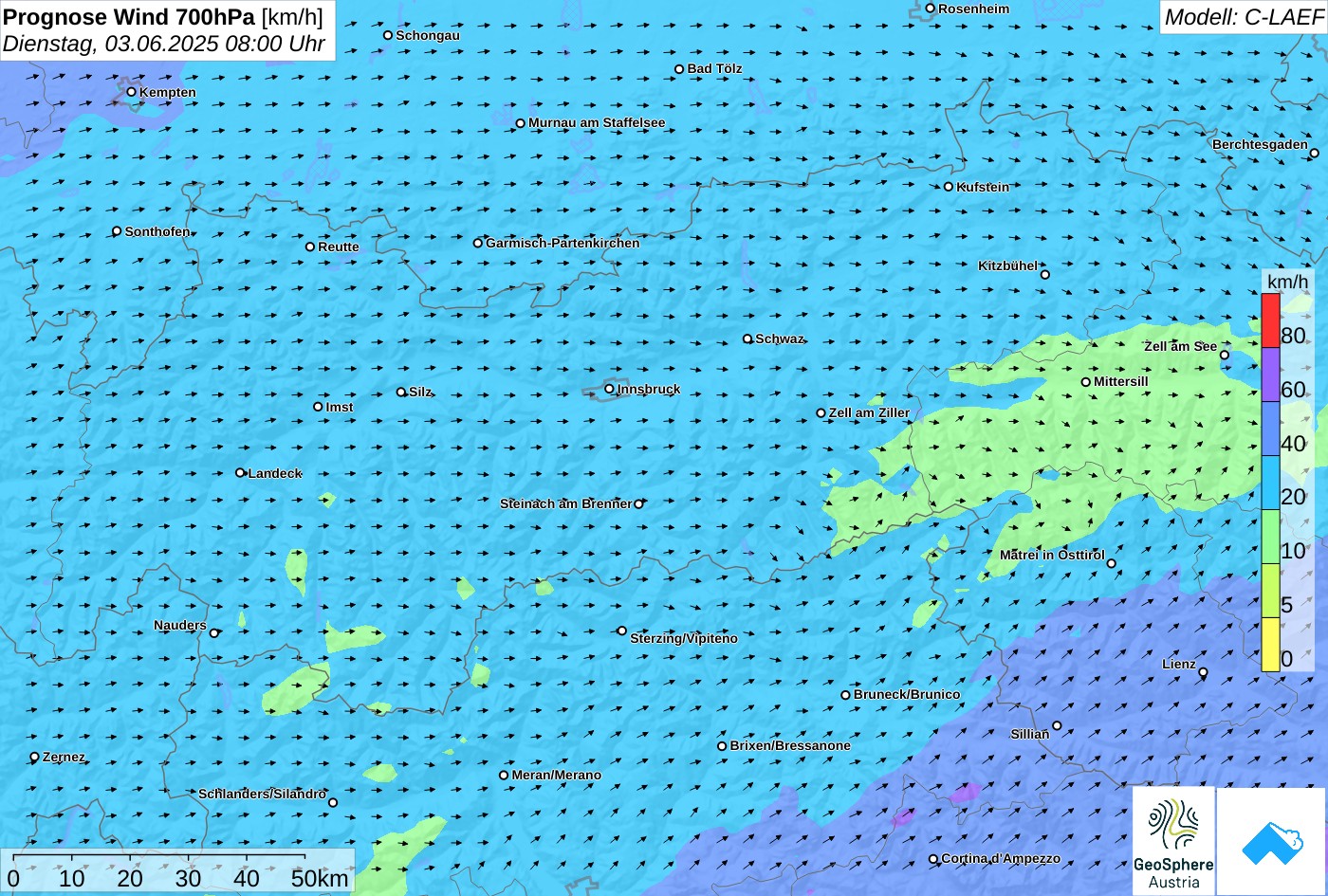Click the Zell am See marker
This screenshot has width=1328, height=896.
(1224, 356)
